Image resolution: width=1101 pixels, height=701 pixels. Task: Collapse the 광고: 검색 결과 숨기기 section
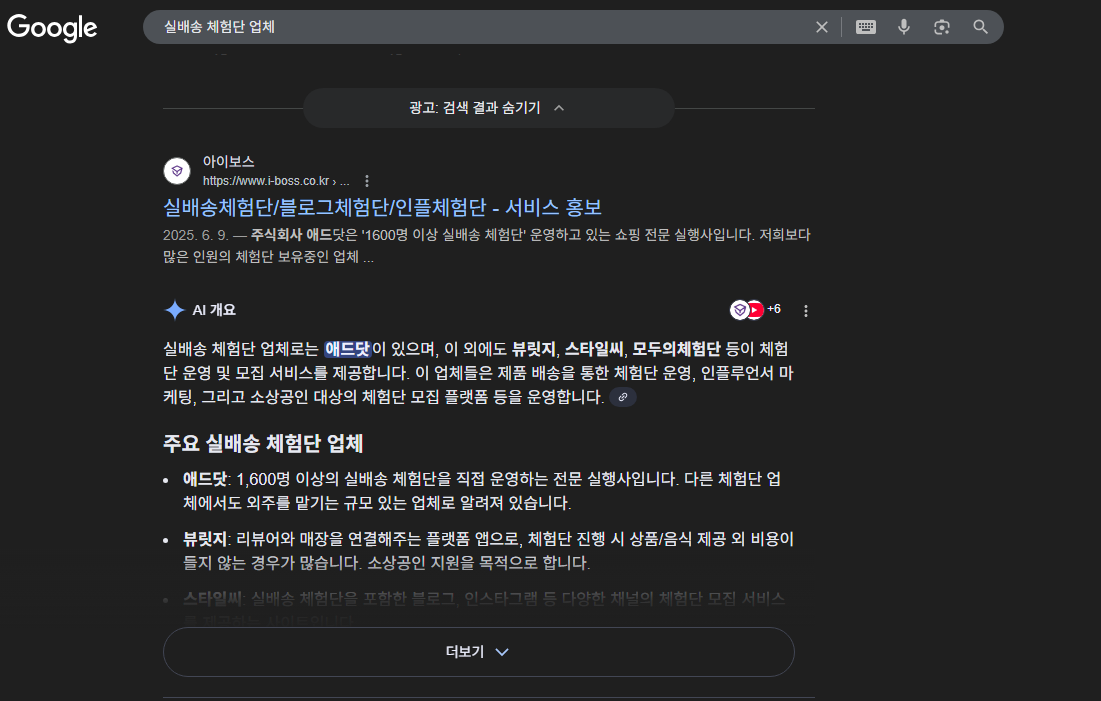[489, 108]
